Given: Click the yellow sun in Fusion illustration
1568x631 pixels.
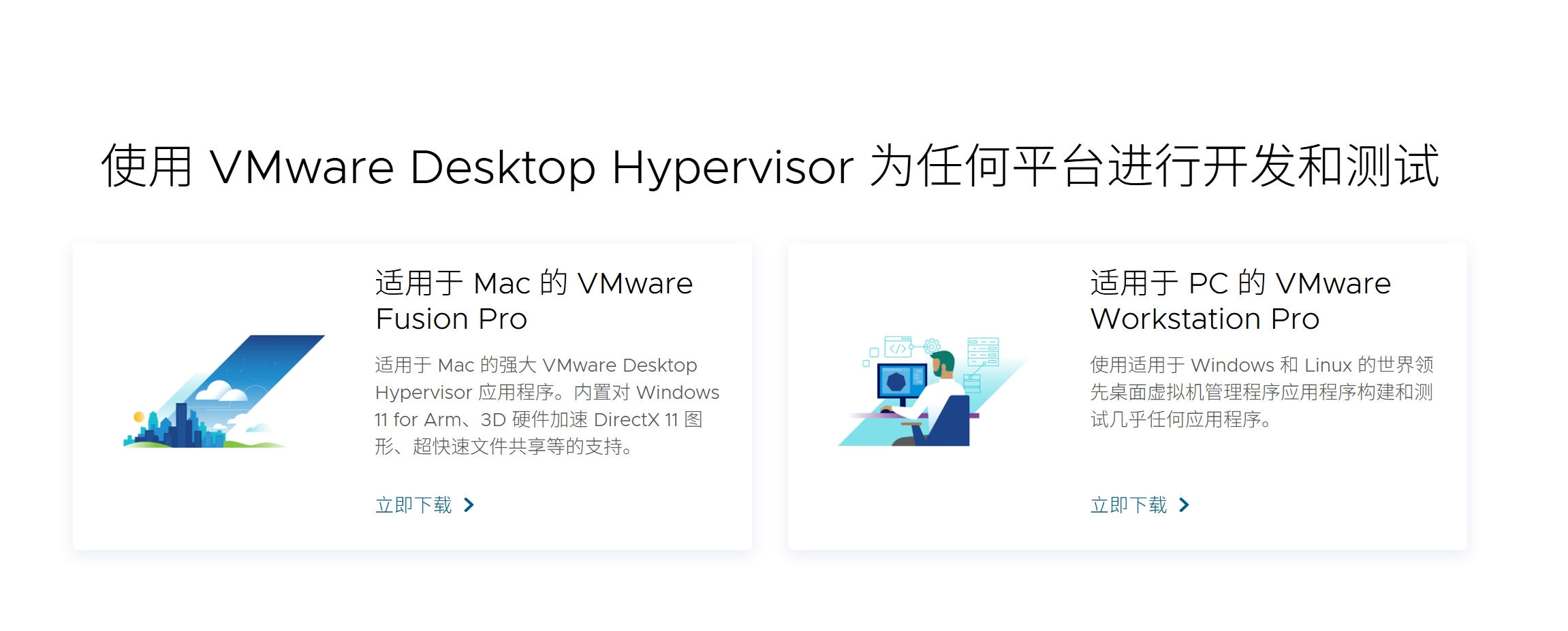Looking at the screenshot, I should pos(139,417).
